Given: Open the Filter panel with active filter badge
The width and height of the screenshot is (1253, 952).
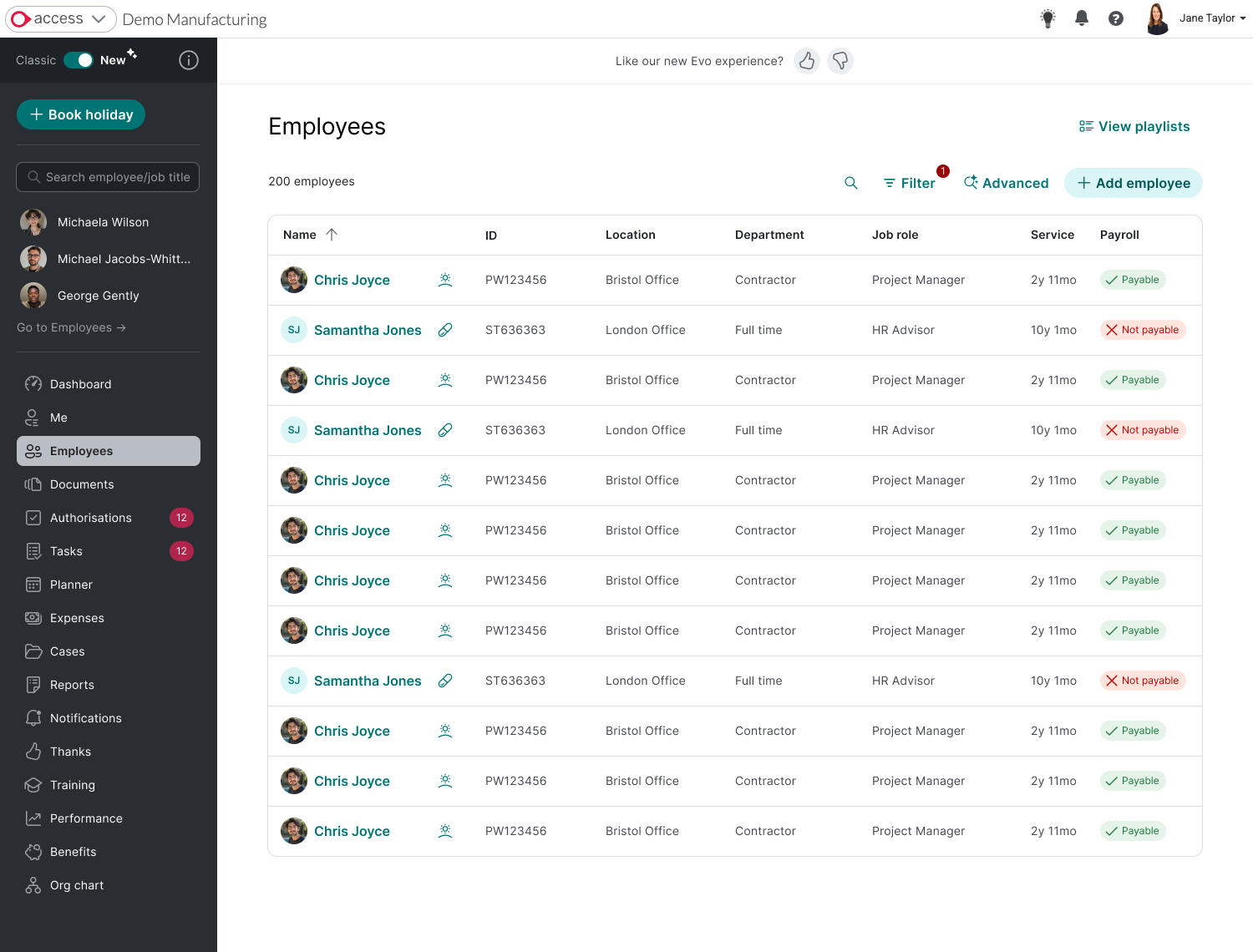Looking at the screenshot, I should [x=910, y=183].
